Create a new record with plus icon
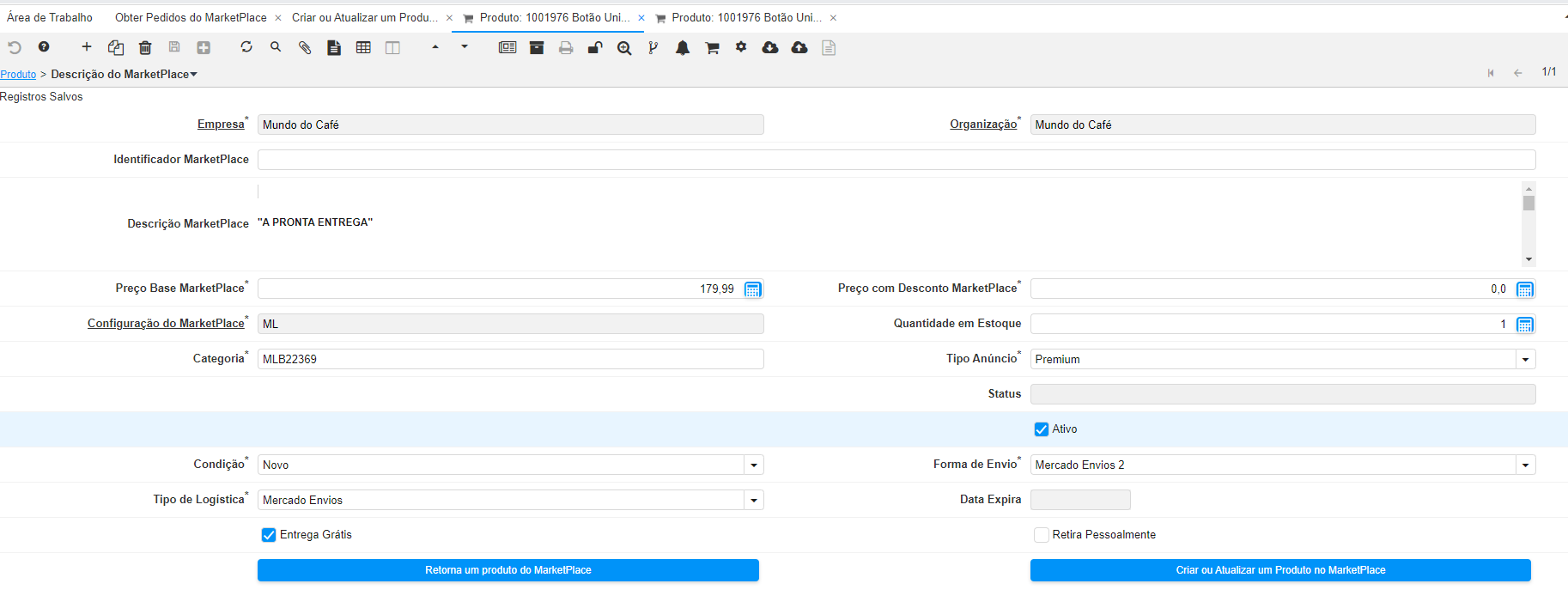 coord(87,47)
